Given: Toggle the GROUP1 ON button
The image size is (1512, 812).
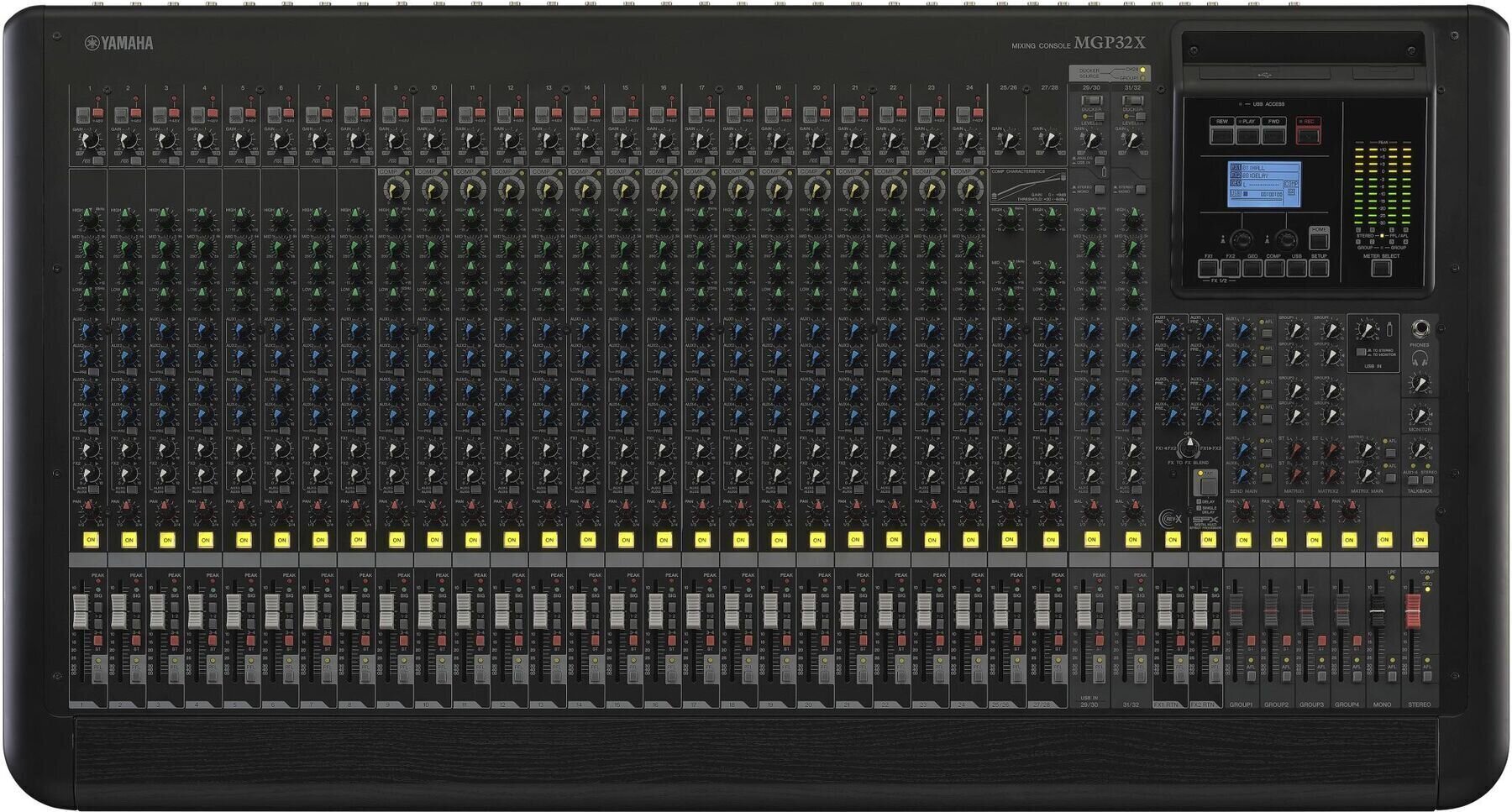Looking at the screenshot, I should (1242, 539).
